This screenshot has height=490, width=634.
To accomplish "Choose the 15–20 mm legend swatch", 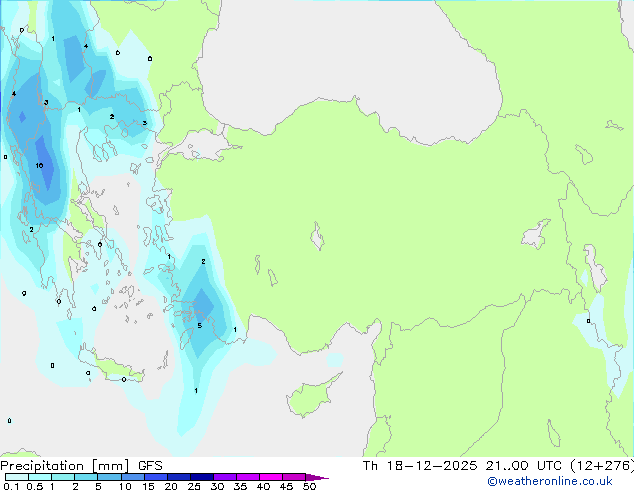I will [x=156, y=477].
